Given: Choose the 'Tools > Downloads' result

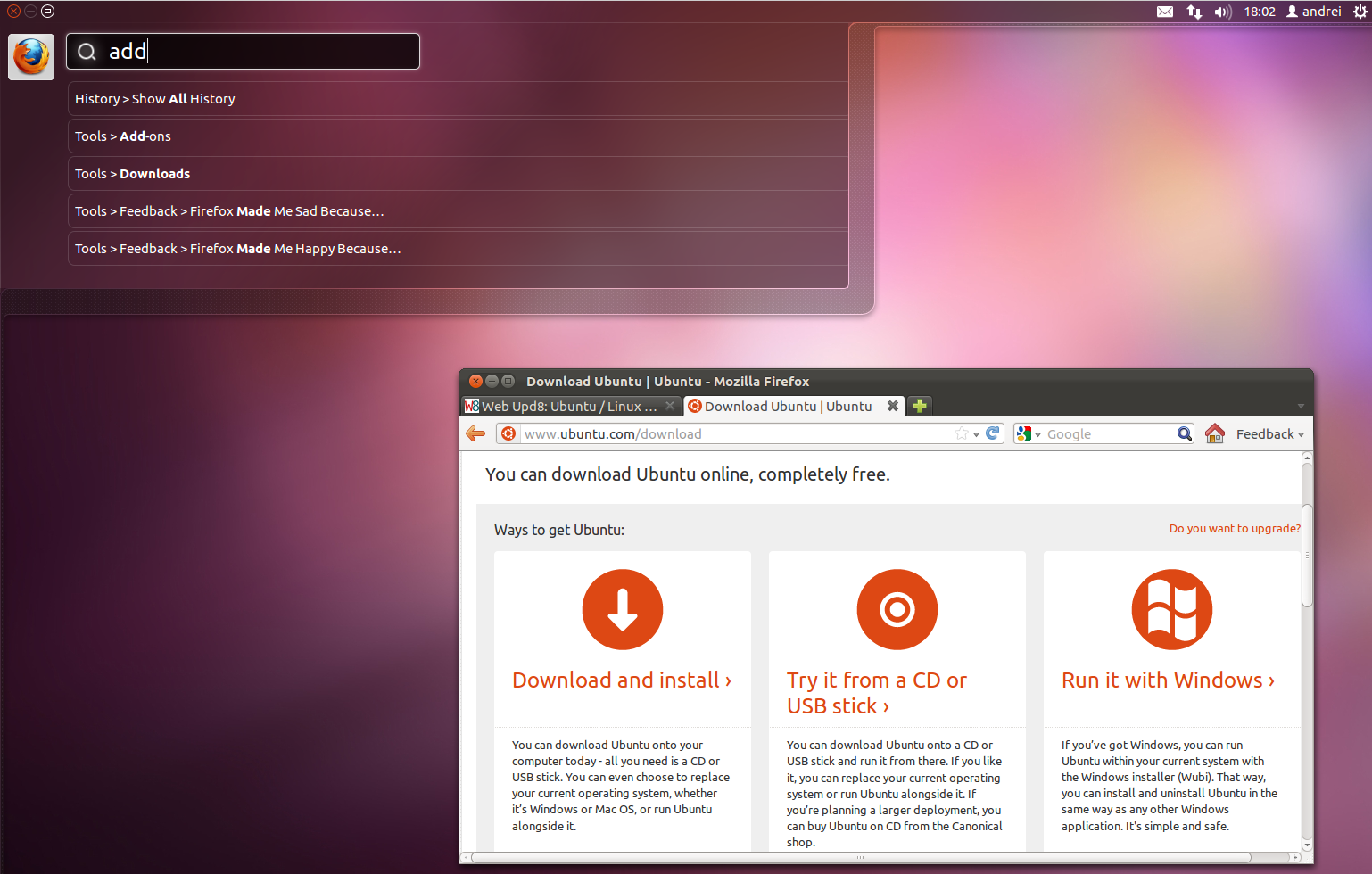Looking at the screenshot, I should pos(458,174).
